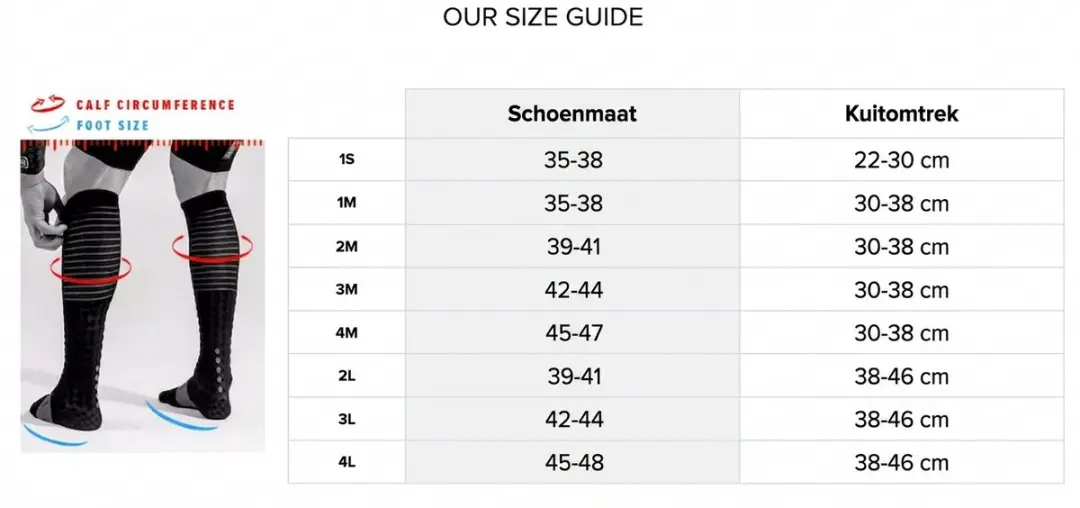This screenshot has width=1080, height=508.
Task: Click the 4M size row label
Action: 346,332
